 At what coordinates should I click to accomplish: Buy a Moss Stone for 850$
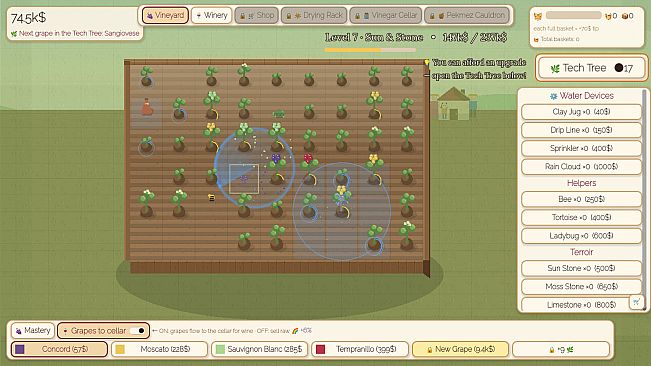pyautogui.click(x=581, y=286)
